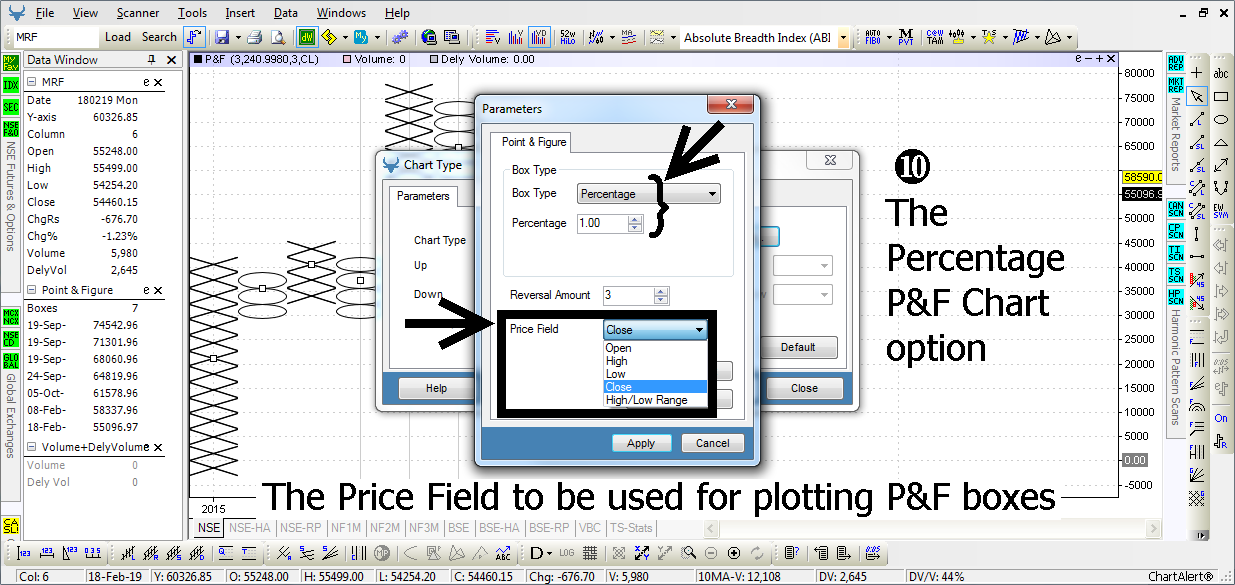Image resolution: width=1235 pixels, height=585 pixels.
Task: Click the Point & Figure tab in Parameters
Action: [x=534, y=142]
